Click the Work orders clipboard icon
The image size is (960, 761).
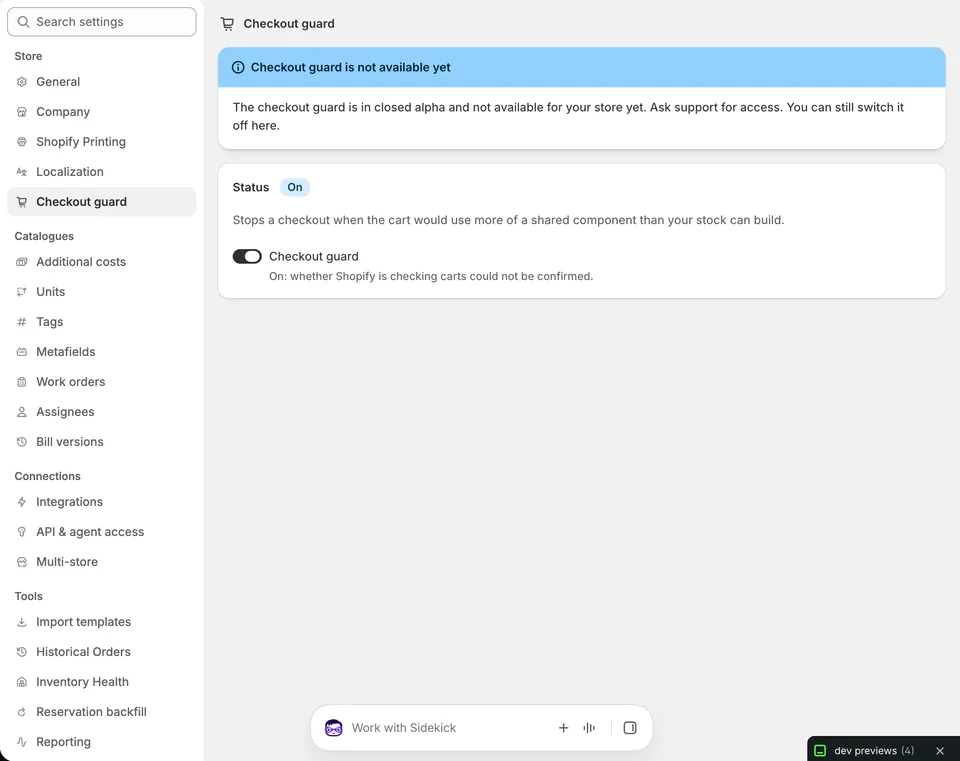pyautogui.click(x=22, y=381)
